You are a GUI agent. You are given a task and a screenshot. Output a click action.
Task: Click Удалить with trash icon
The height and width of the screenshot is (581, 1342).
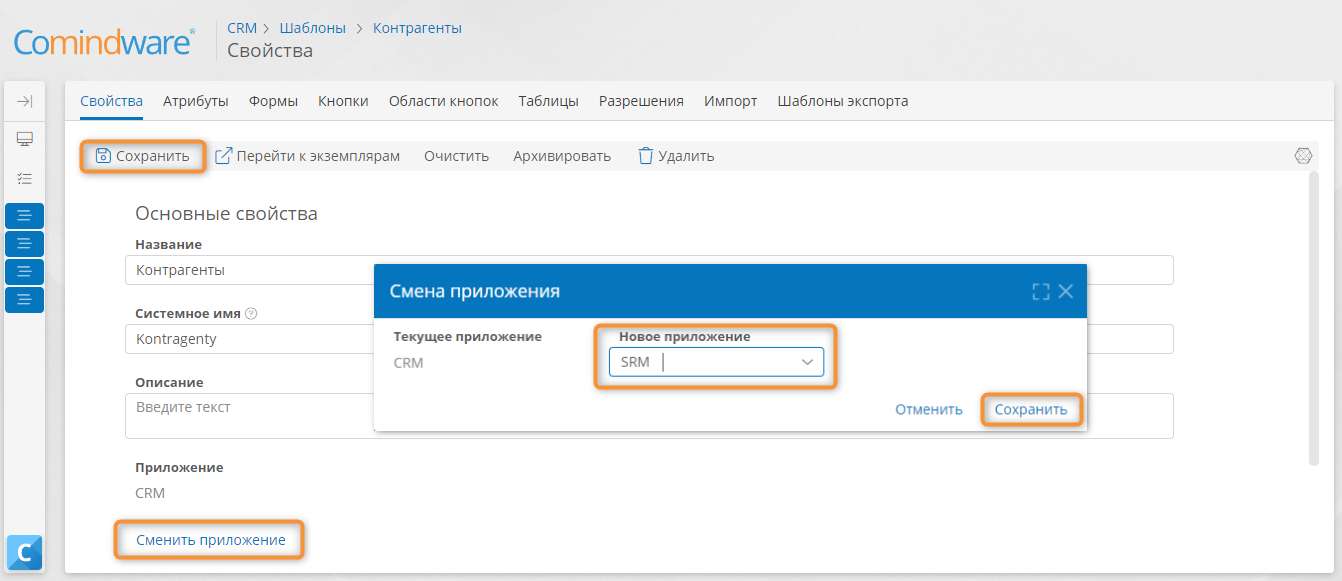point(676,156)
